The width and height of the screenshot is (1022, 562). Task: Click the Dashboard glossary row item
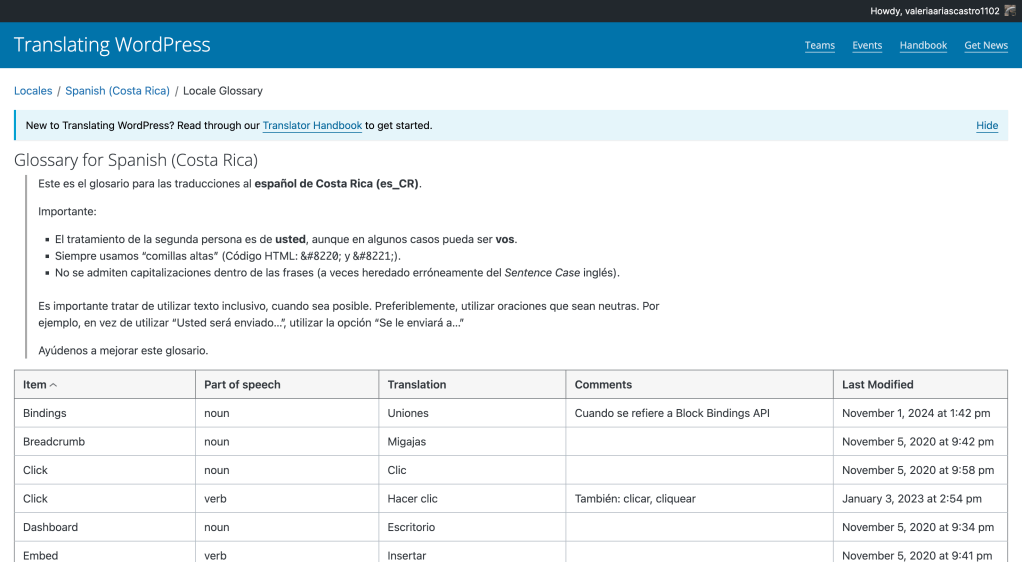point(50,527)
